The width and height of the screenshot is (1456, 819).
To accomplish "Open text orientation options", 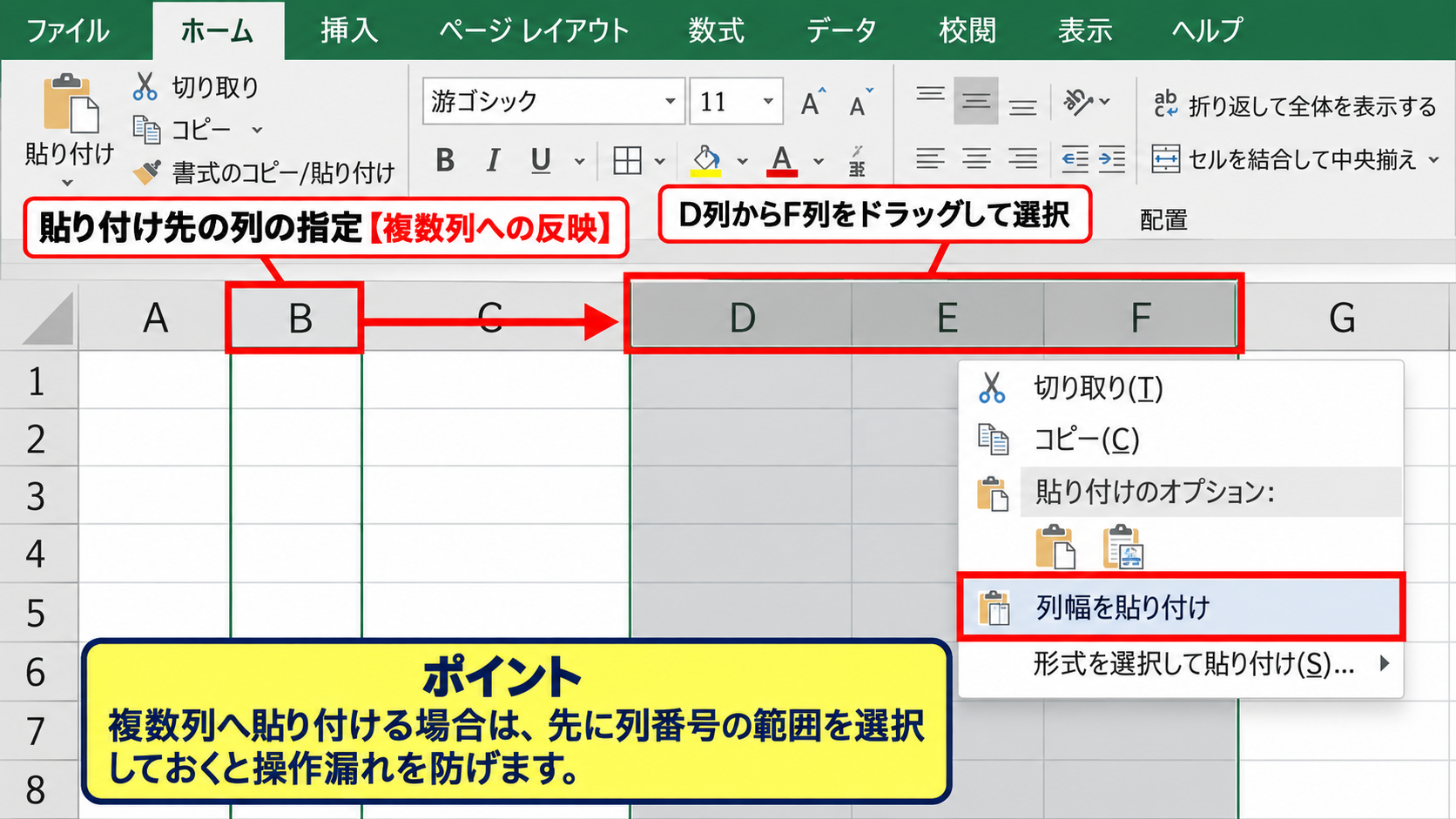I will click(1086, 102).
